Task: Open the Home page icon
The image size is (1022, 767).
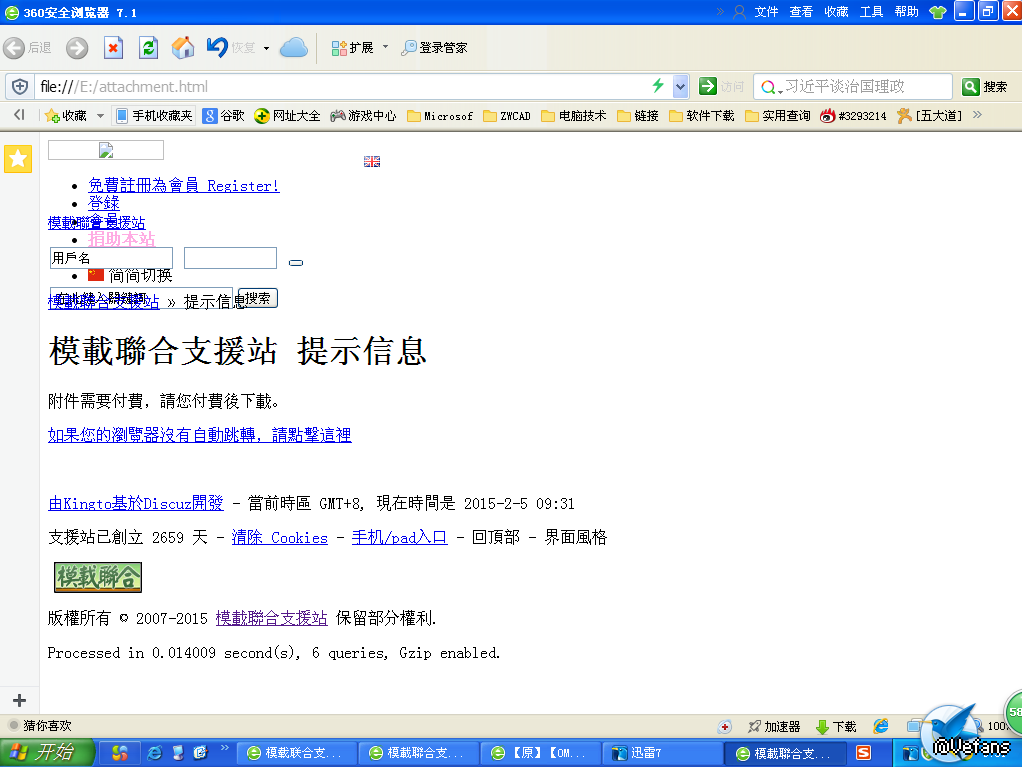Action: tap(183, 48)
